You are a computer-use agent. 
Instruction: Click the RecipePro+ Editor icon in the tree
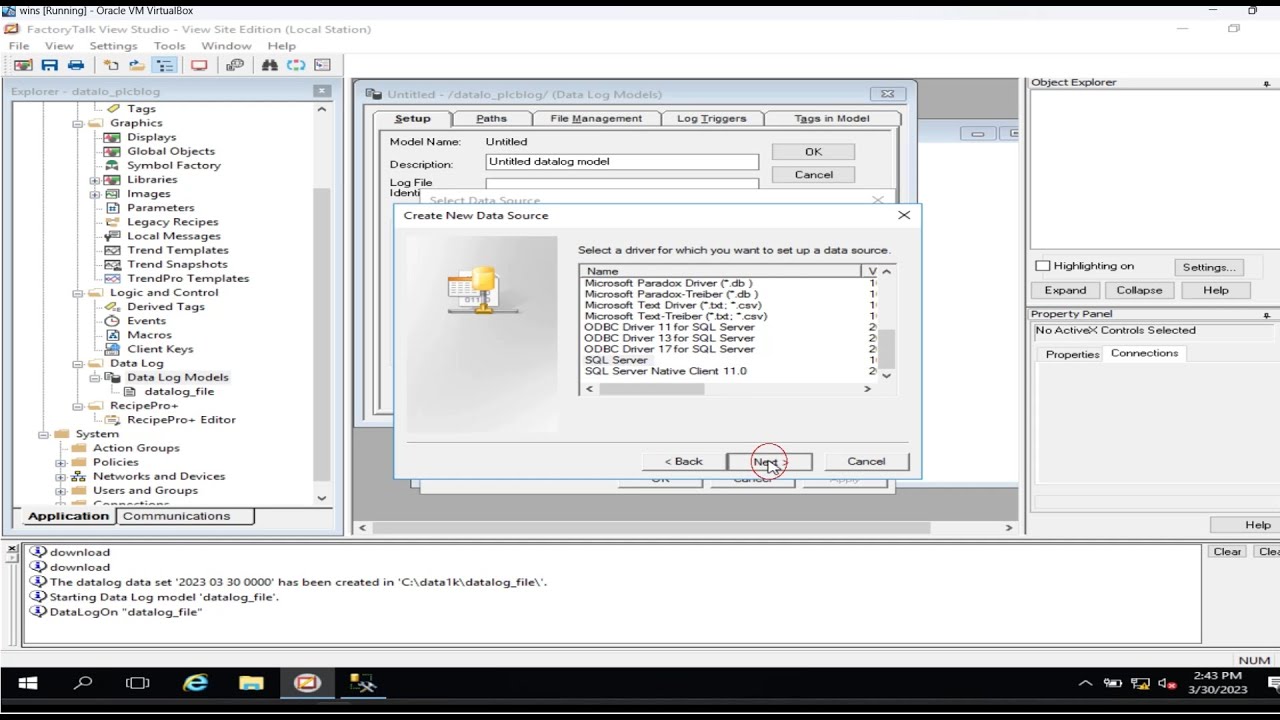(x=112, y=420)
